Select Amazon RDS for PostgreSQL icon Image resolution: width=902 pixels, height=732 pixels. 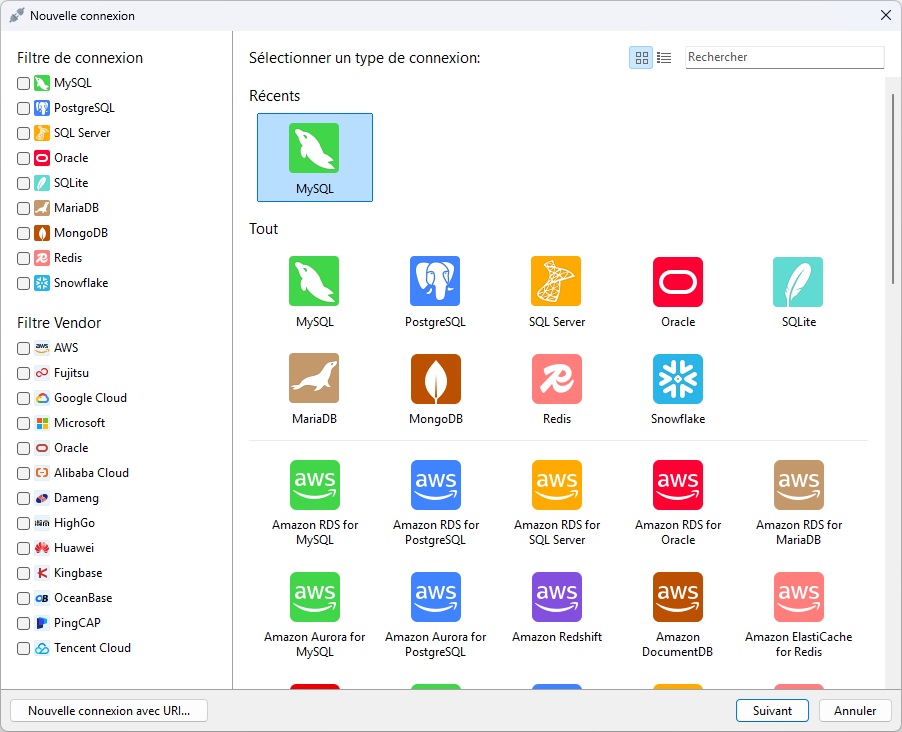(435, 485)
